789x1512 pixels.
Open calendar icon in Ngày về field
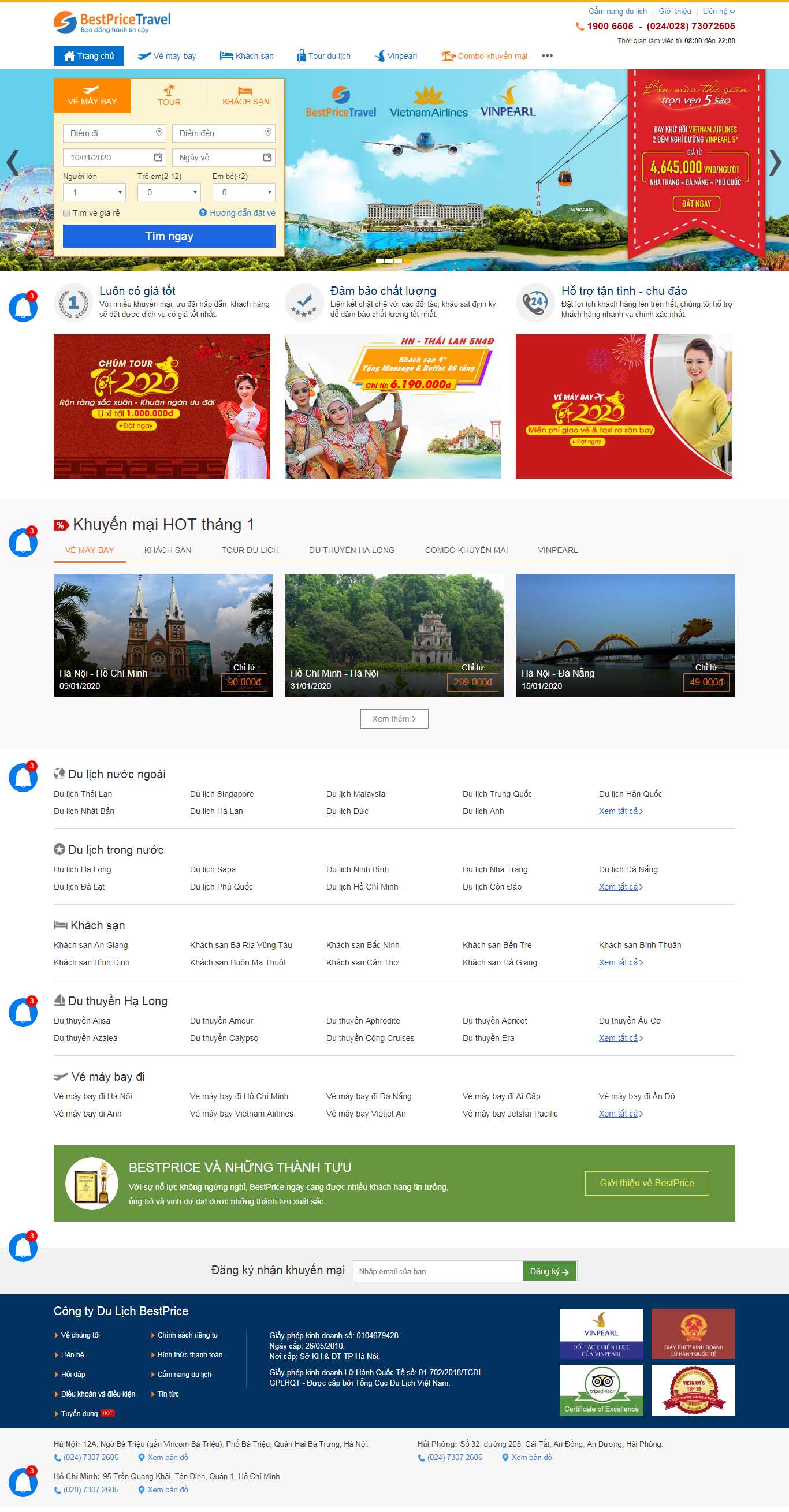click(x=267, y=157)
